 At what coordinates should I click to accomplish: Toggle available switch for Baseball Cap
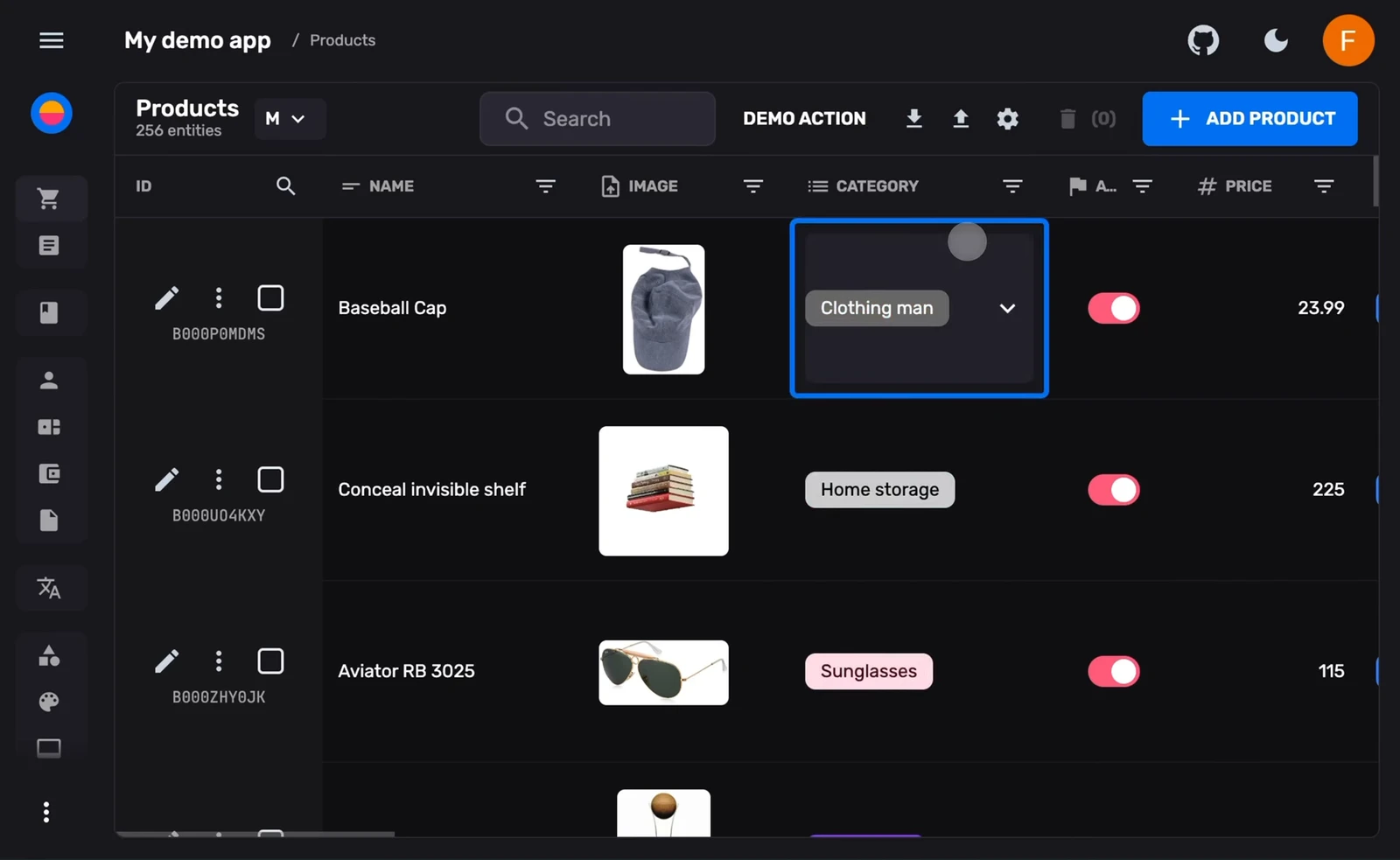point(1114,308)
